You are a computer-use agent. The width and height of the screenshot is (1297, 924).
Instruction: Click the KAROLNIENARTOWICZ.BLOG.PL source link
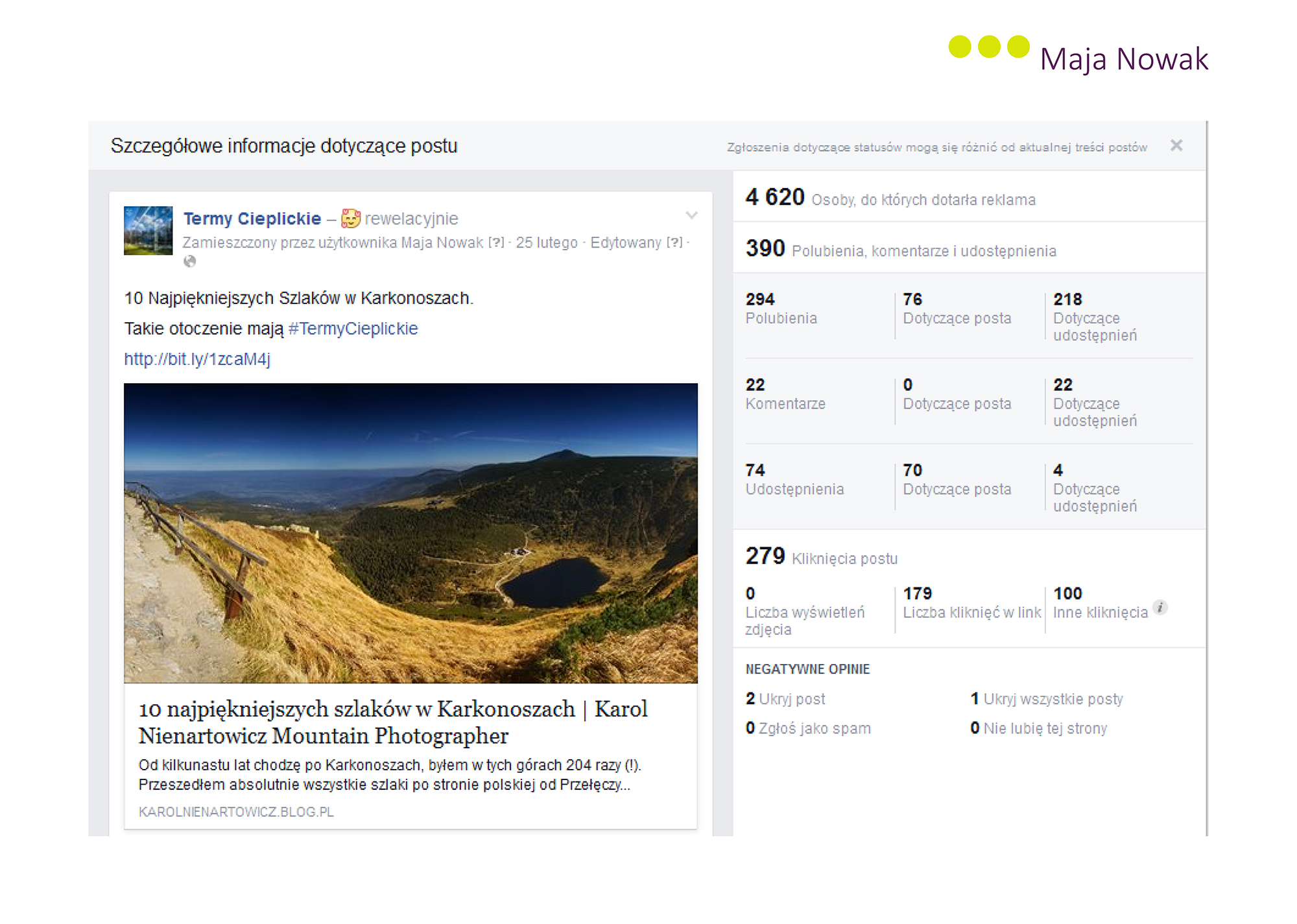click(236, 812)
